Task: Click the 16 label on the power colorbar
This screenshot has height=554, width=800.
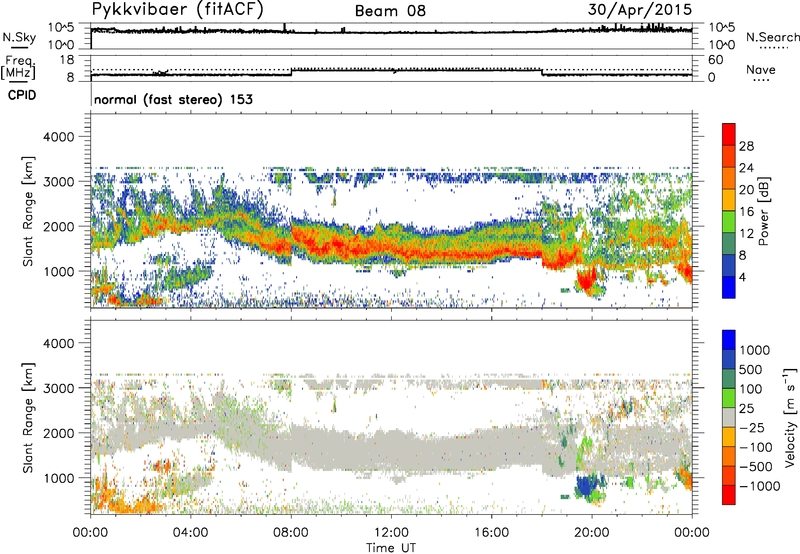Action: 746,212
